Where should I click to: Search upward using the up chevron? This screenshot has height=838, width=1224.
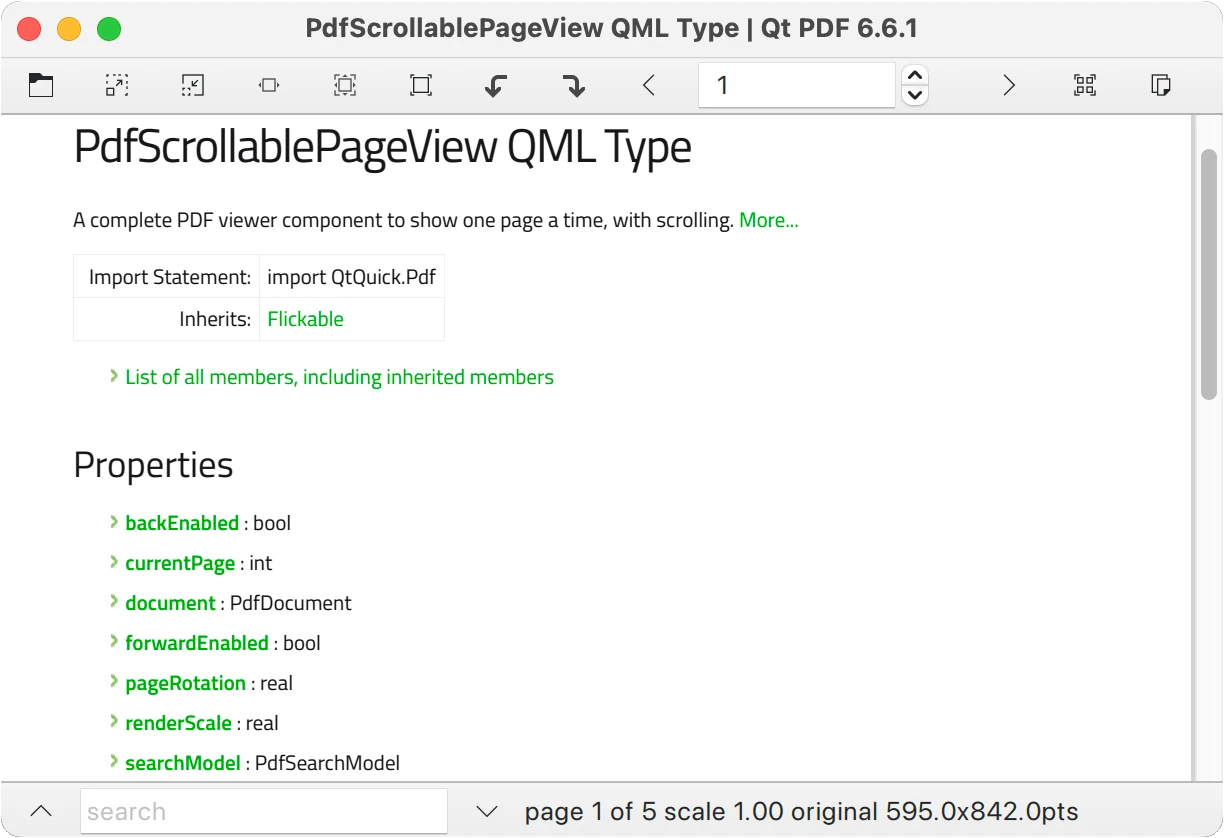[41, 811]
